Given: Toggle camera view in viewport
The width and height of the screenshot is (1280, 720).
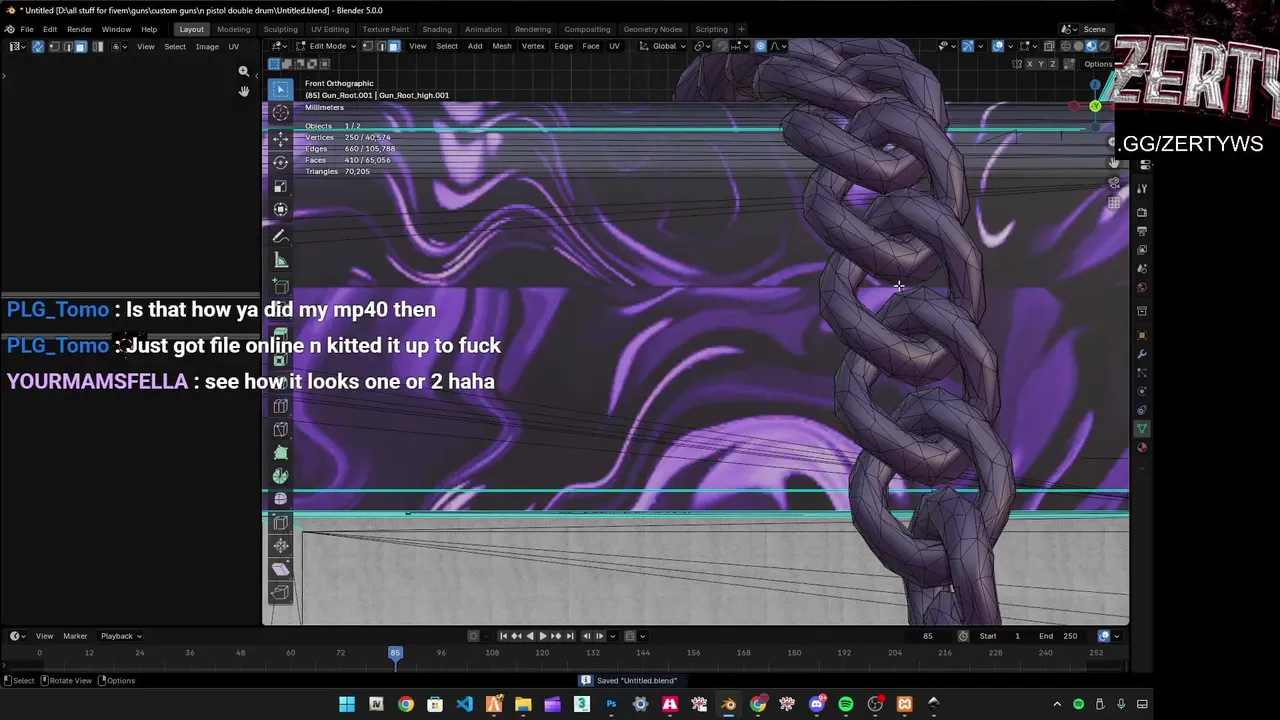Looking at the screenshot, I should pos(1113,183).
